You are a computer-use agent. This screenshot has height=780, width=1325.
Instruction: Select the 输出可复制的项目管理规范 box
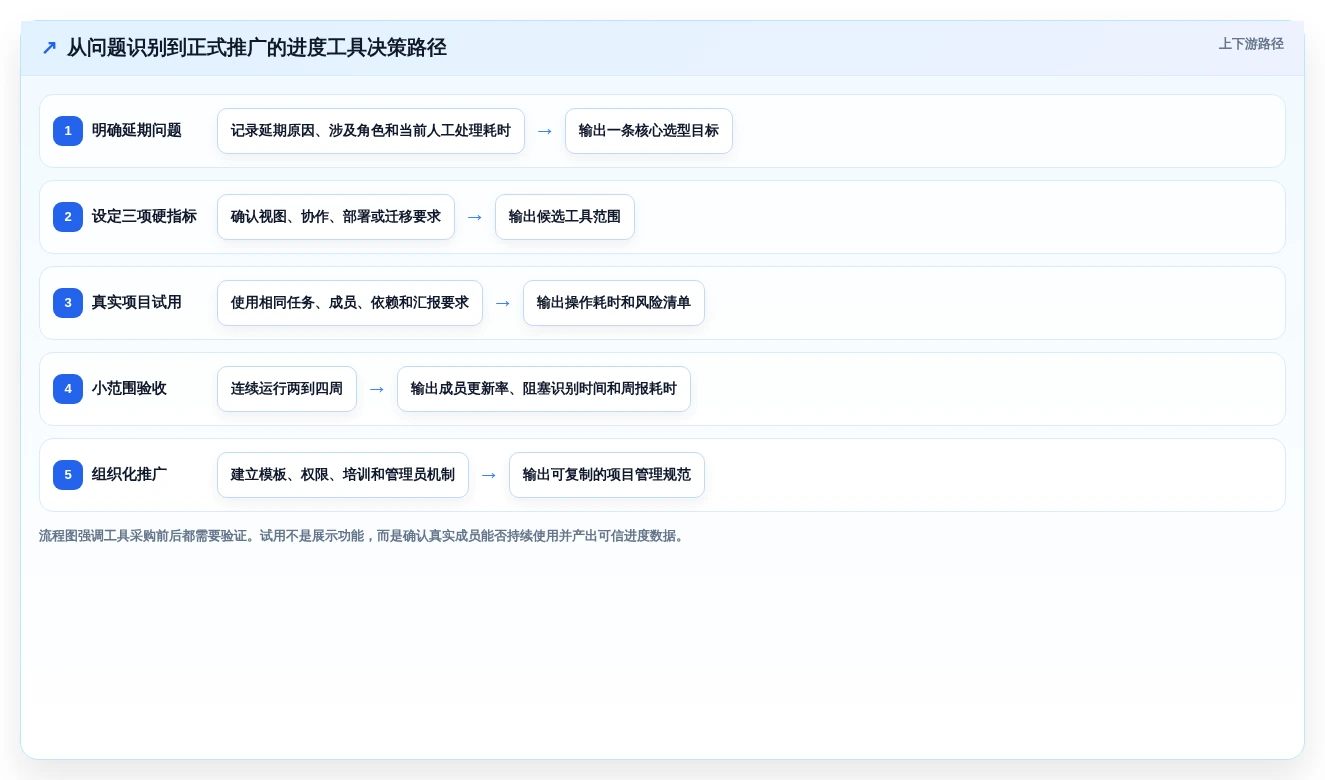pos(607,475)
